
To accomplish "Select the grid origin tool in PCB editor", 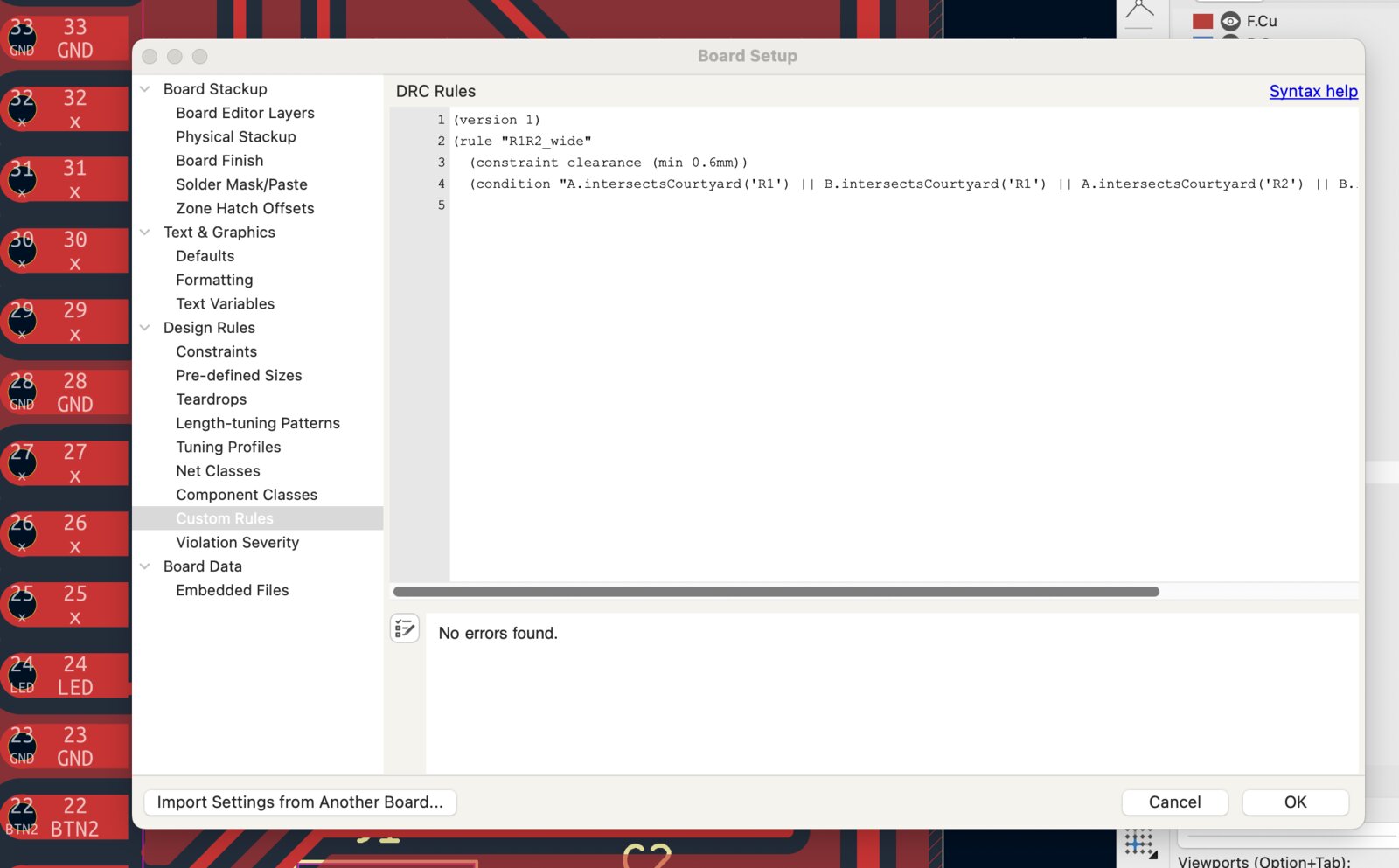I will tap(1140, 844).
